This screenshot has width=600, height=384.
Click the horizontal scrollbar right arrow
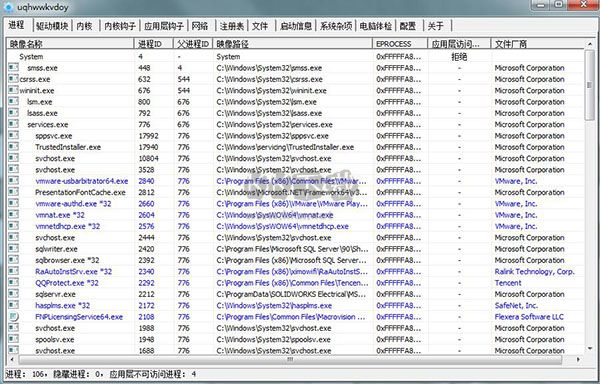[578, 360]
